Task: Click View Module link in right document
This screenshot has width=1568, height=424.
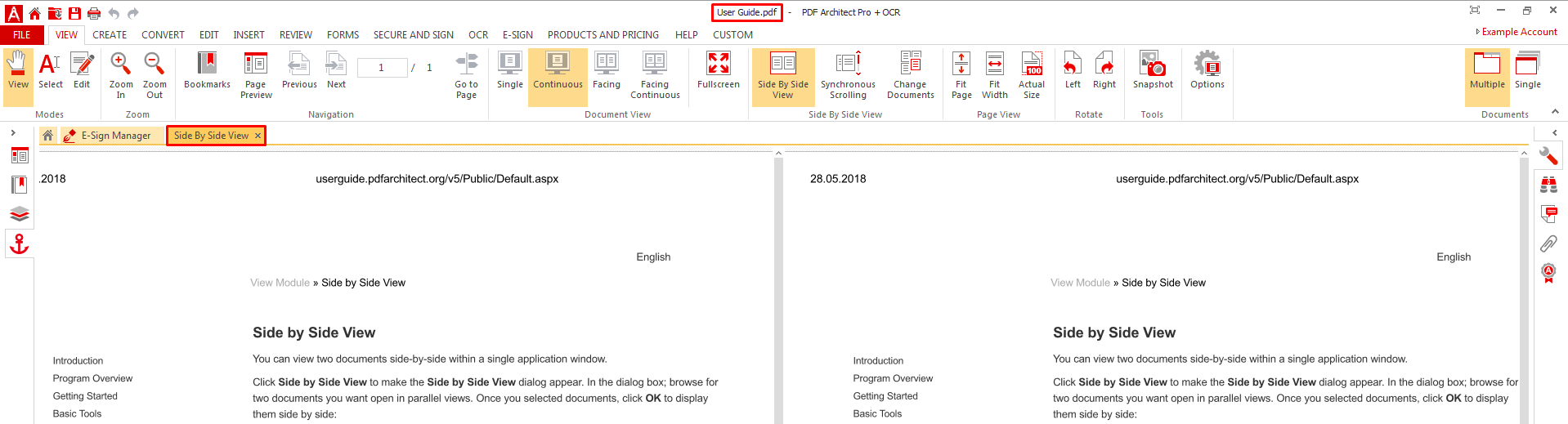Action: coord(1080,283)
